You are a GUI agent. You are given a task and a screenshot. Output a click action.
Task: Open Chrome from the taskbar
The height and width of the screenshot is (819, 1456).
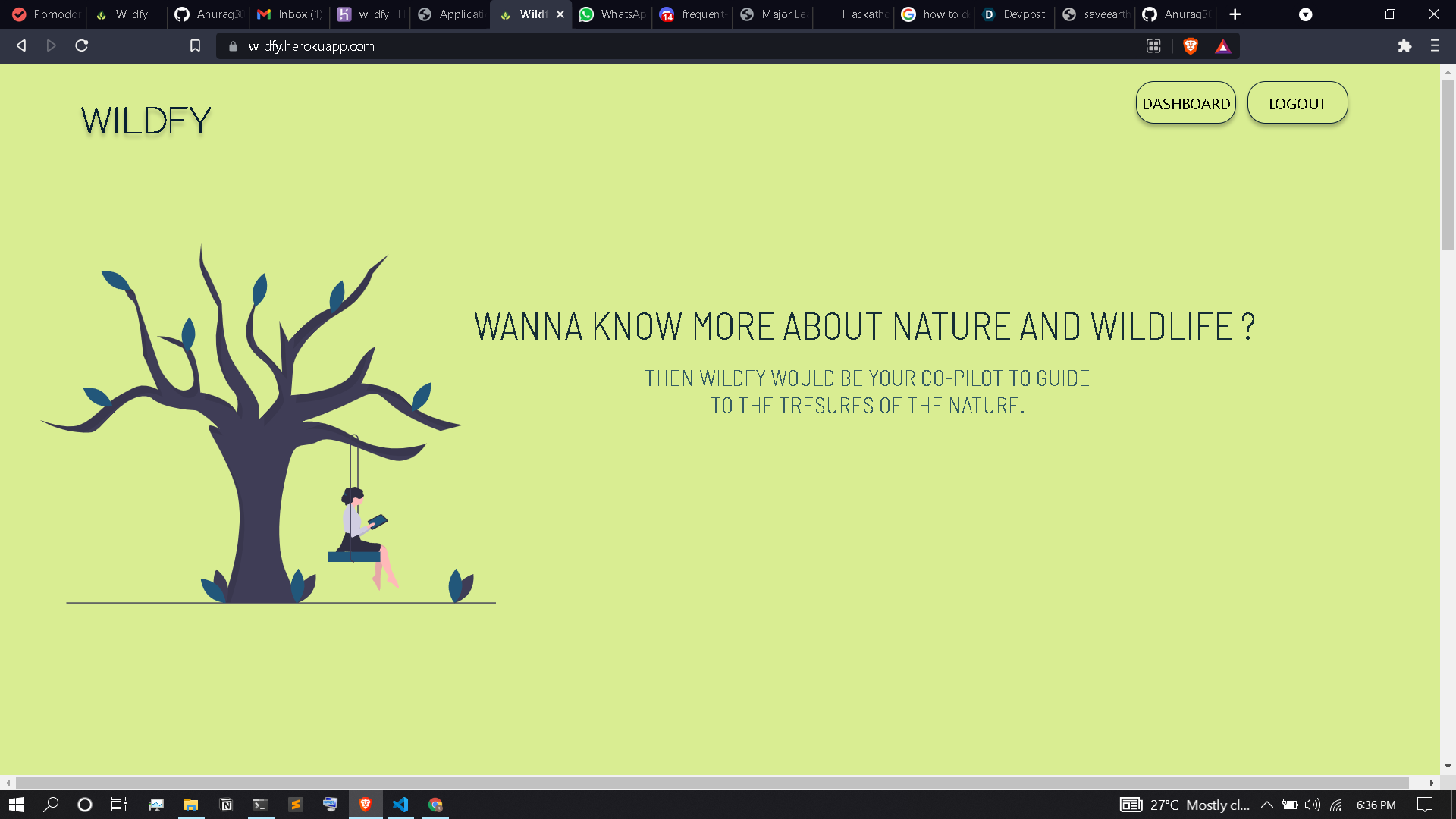tap(435, 805)
